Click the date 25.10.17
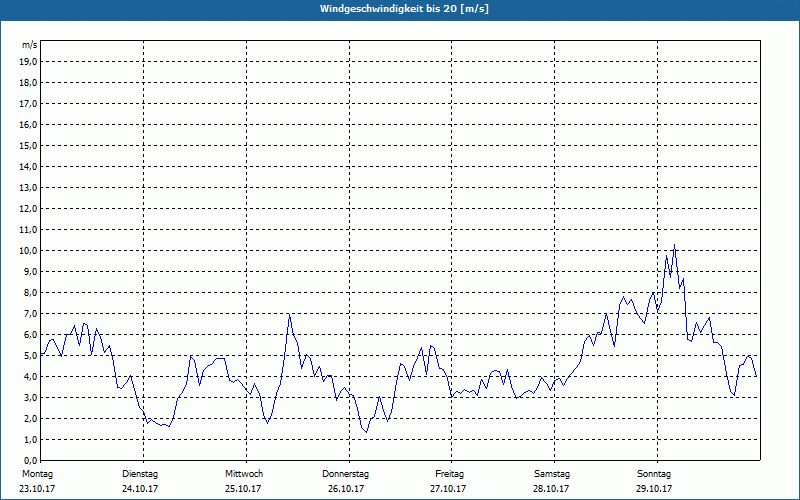800x500 pixels. [243, 489]
